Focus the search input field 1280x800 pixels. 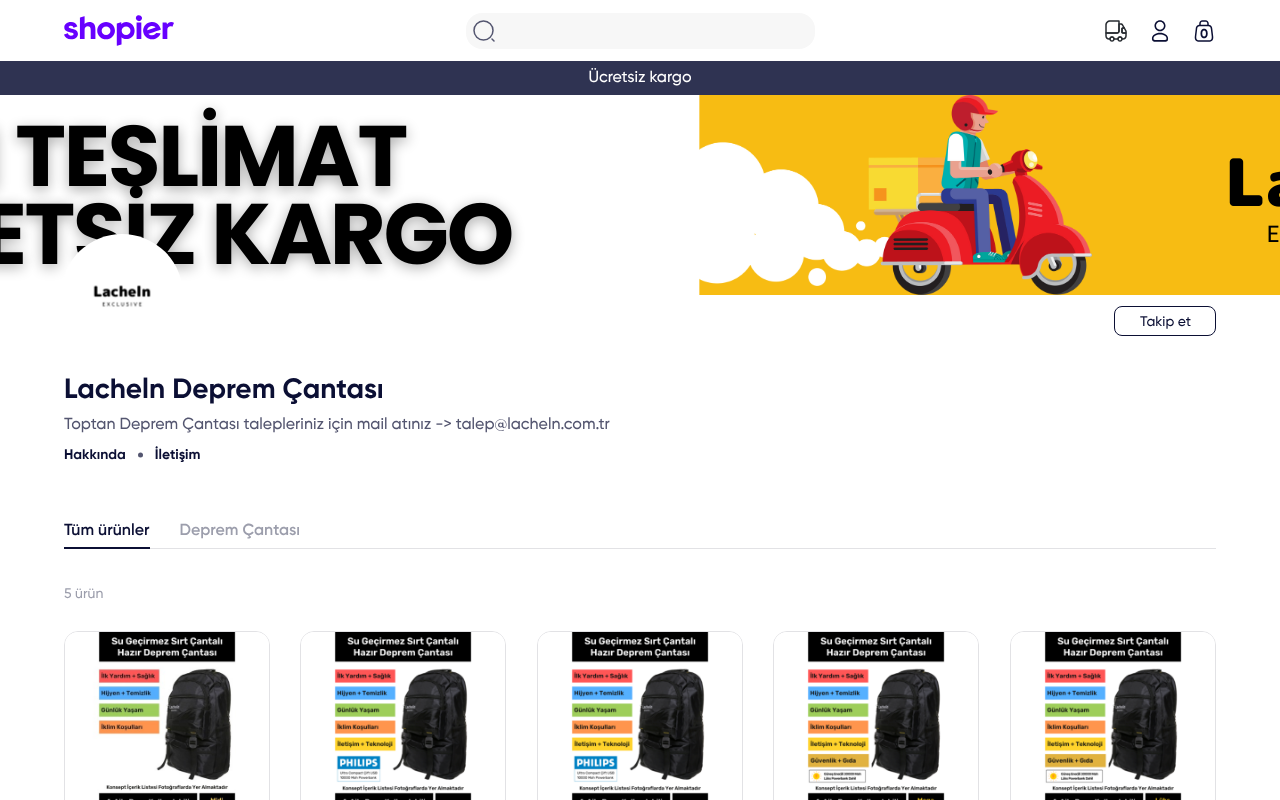tap(640, 31)
